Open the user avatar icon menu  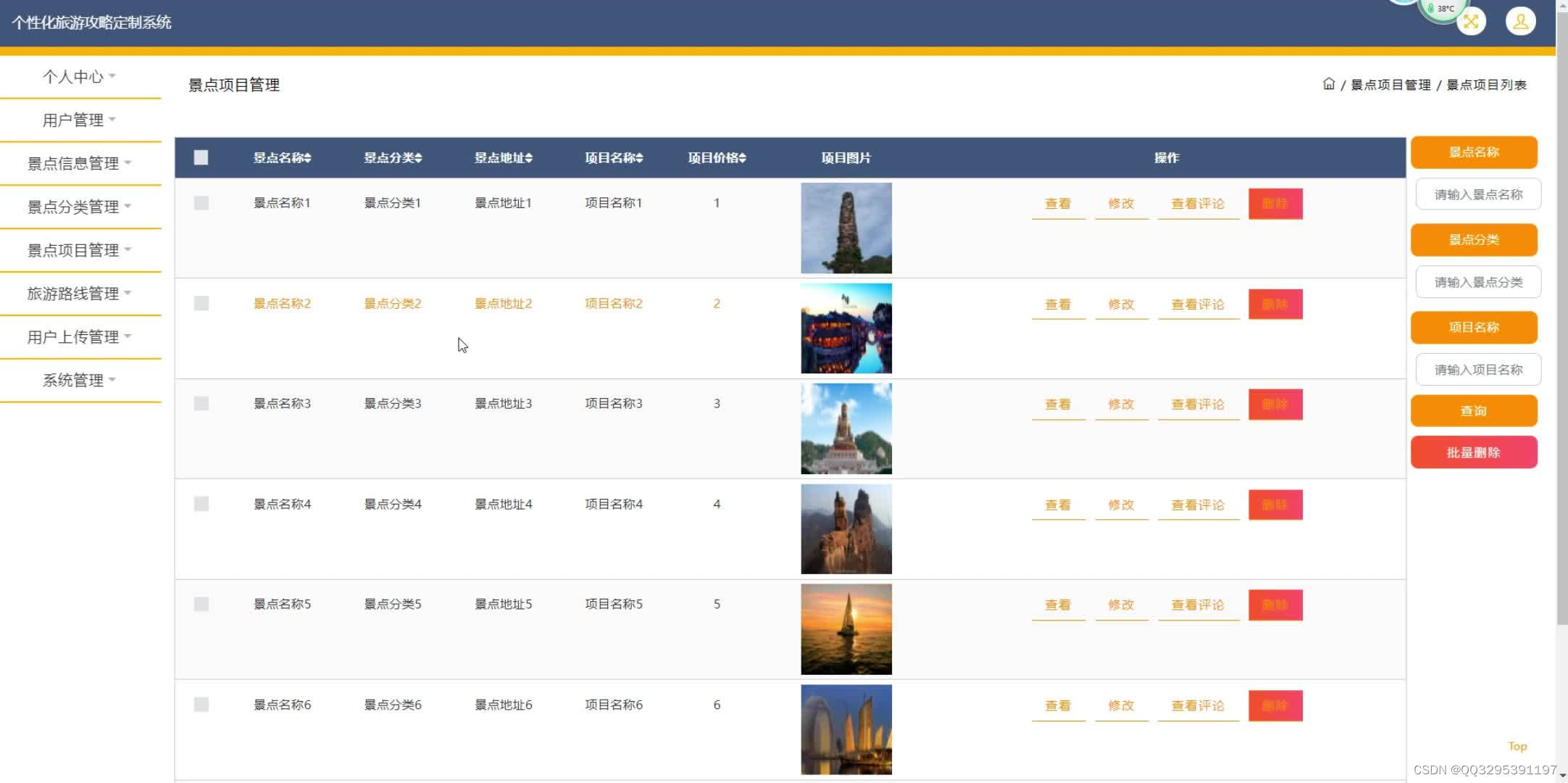pos(1520,22)
